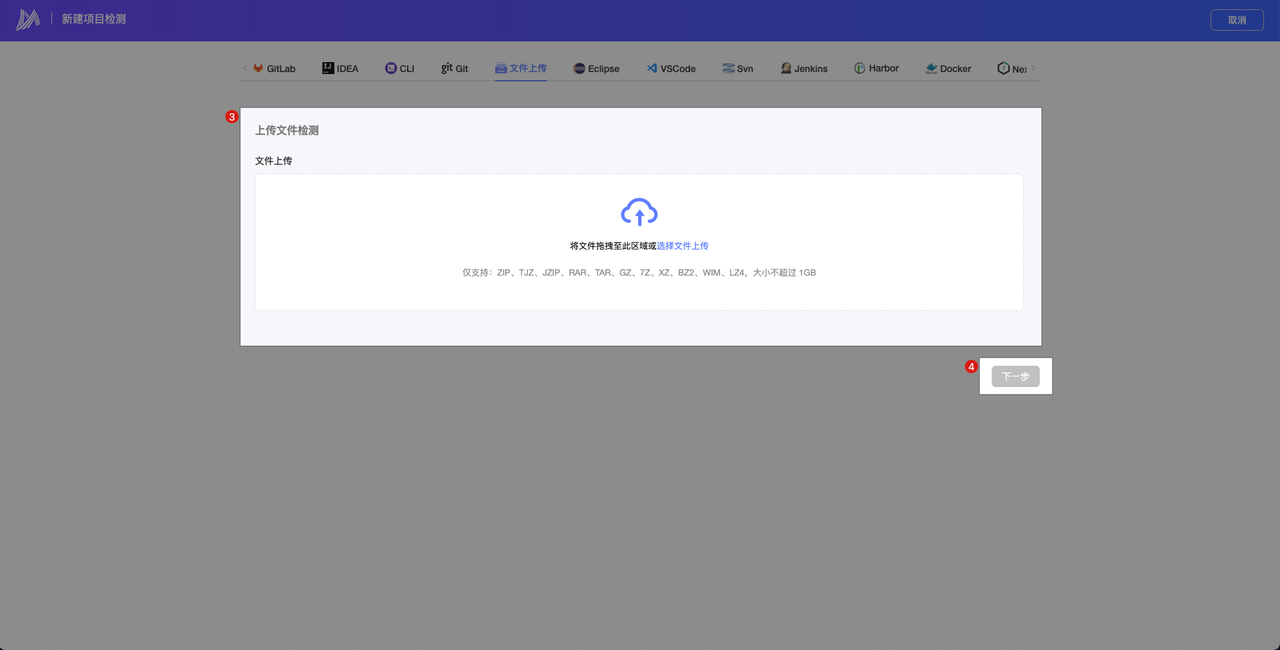This screenshot has height=650, width=1280.
Task: Click the supported formats hint text in dropzone
Action: click(639, 273)
